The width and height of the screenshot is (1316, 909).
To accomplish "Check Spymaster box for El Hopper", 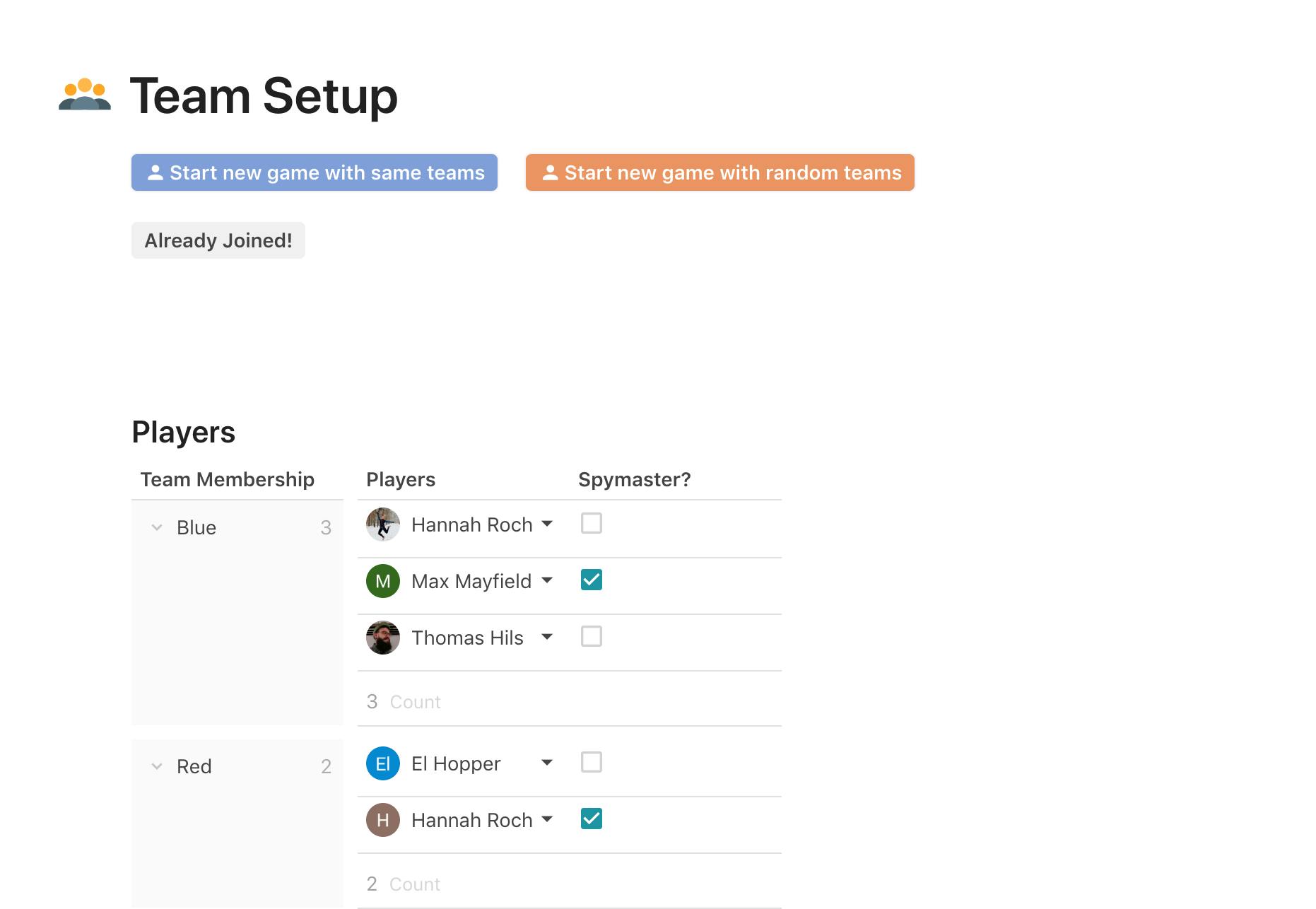I will click(x=591, y=763).
